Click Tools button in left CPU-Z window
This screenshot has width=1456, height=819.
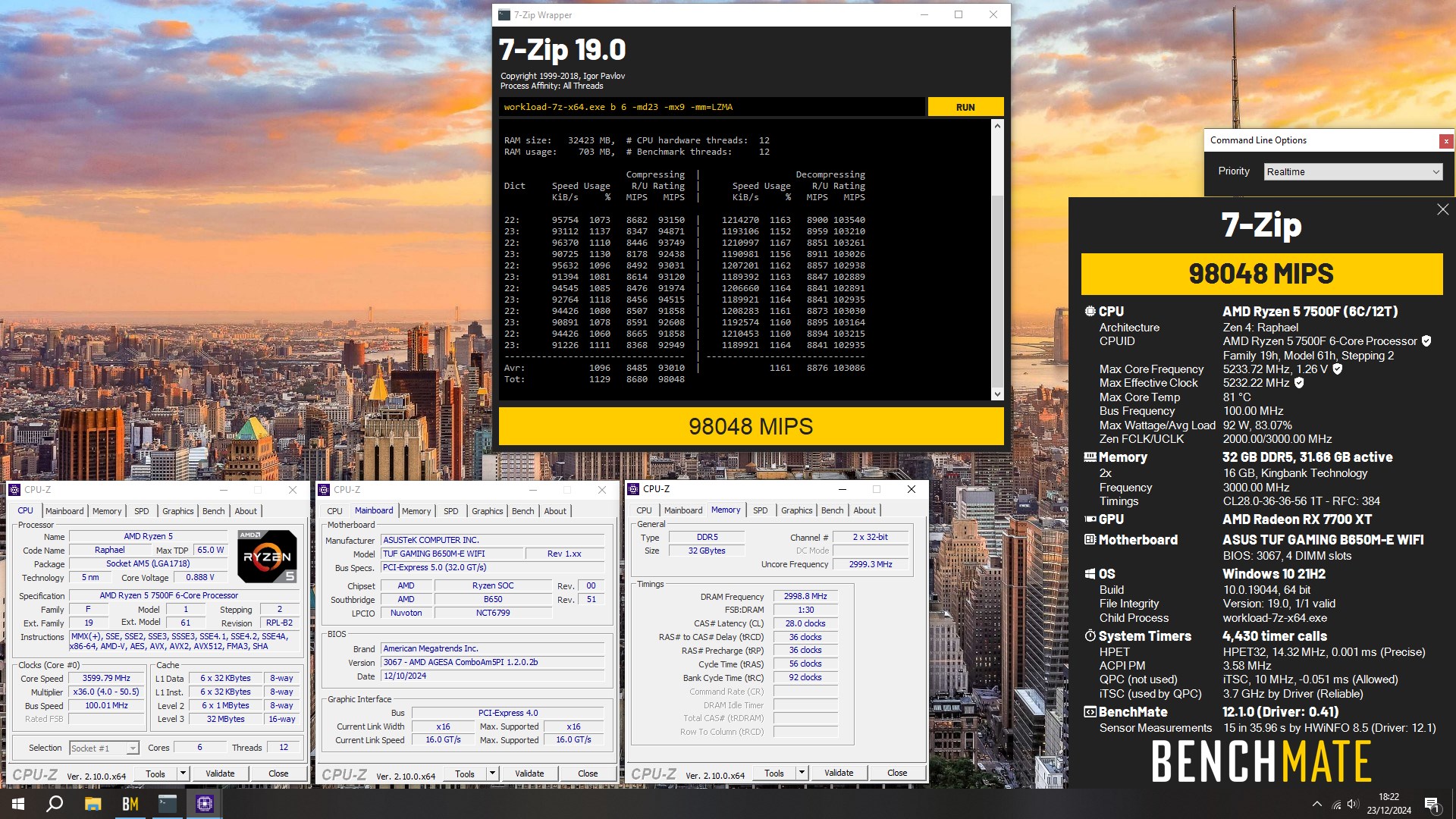click(155, 773)
